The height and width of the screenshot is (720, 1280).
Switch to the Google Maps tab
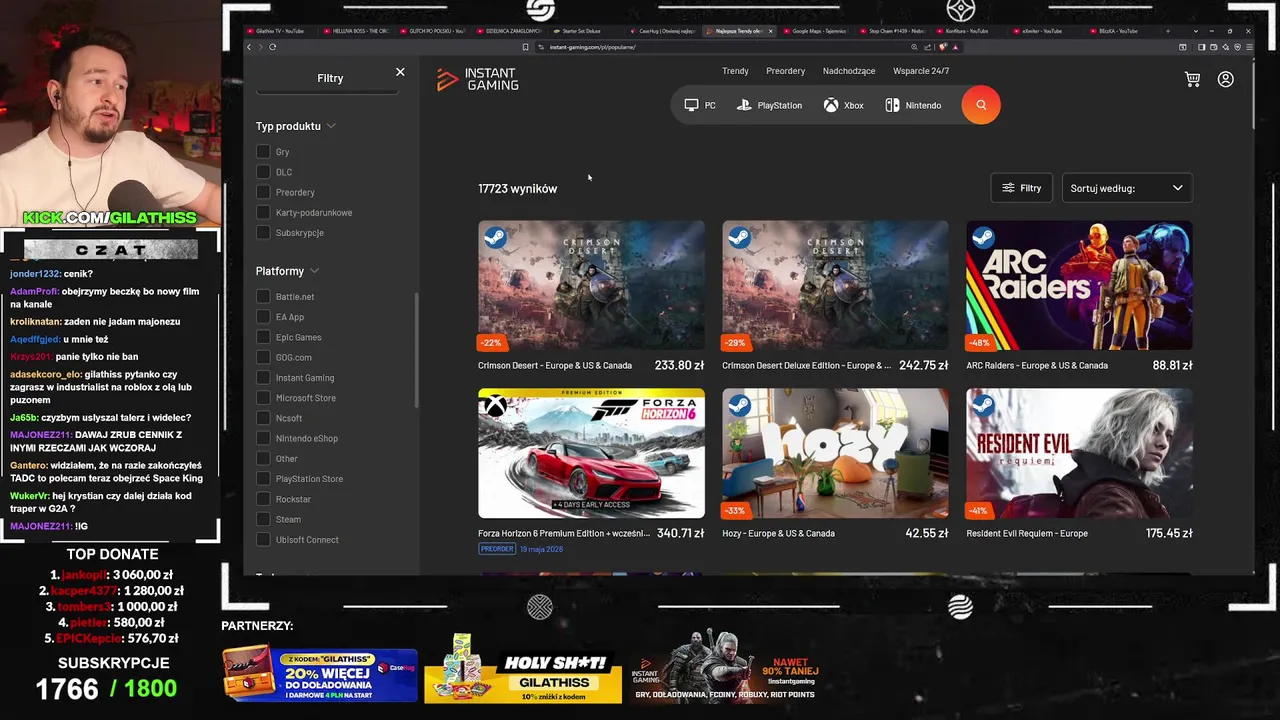(x=818, y=31)
